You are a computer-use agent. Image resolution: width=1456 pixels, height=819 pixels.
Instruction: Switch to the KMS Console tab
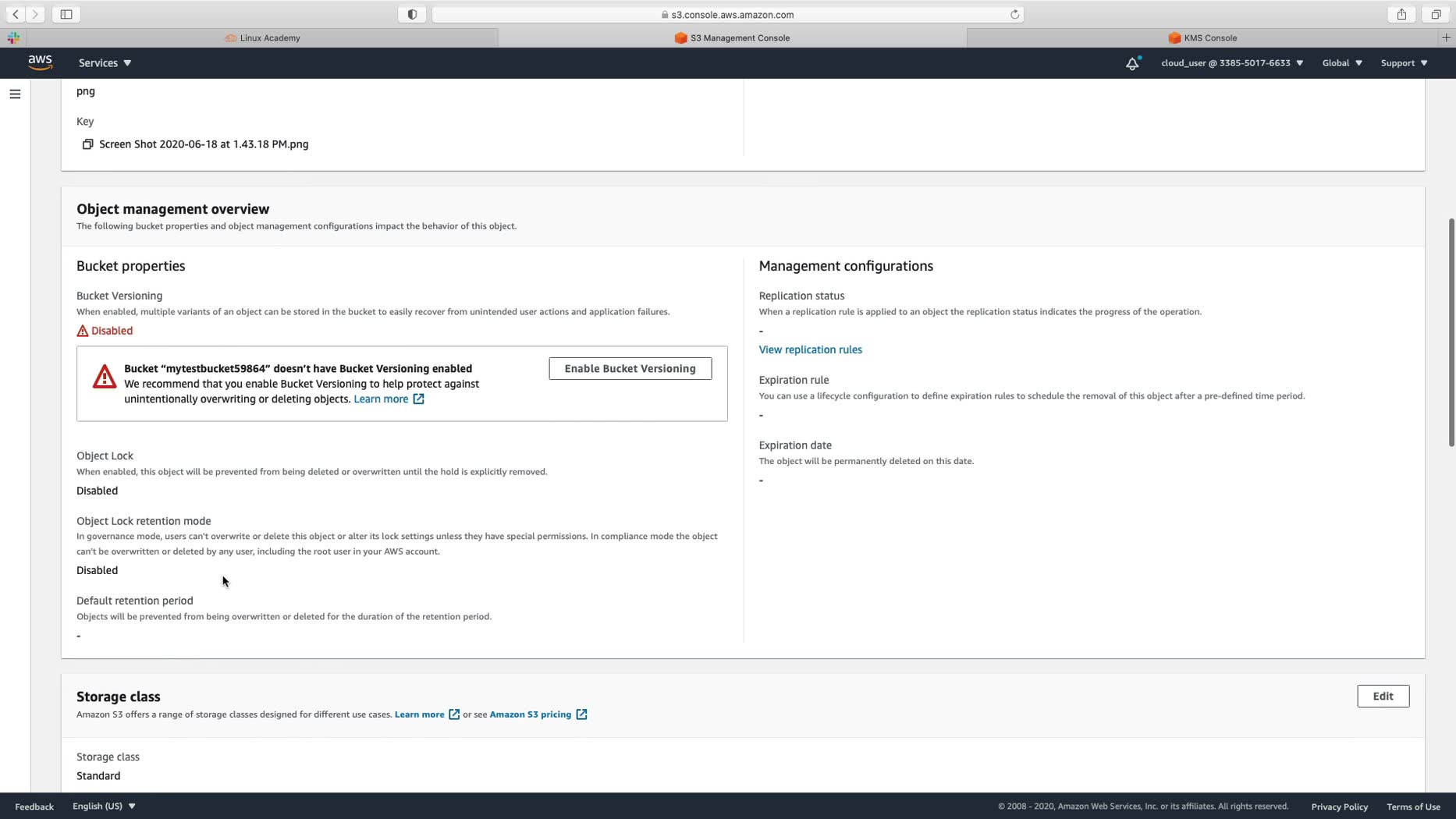pyautogui.click(x=1202, y=37)
